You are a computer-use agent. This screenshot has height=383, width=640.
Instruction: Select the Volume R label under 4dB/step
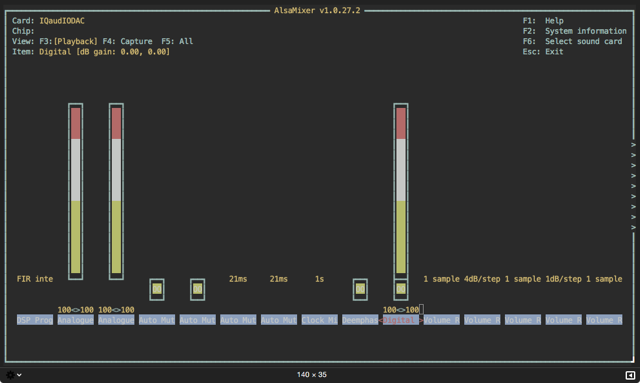coord(482,320)
